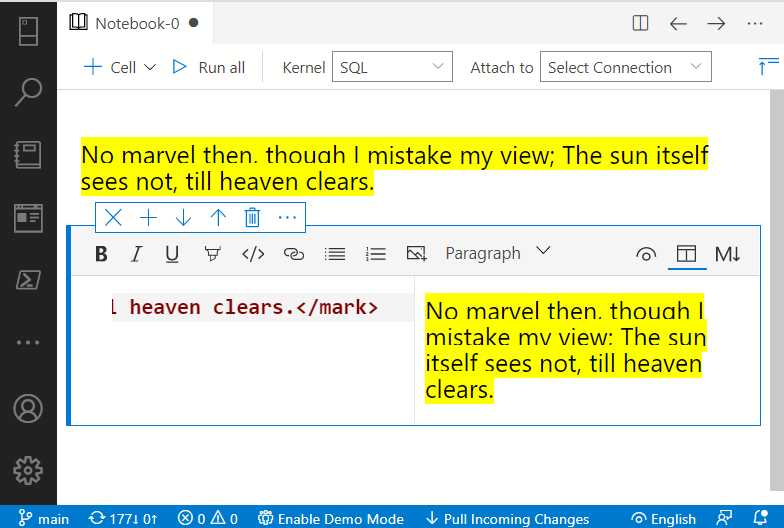The image size is (784, 528).
Task: Open the Accounts menu
Action: (x=28, y=408)
